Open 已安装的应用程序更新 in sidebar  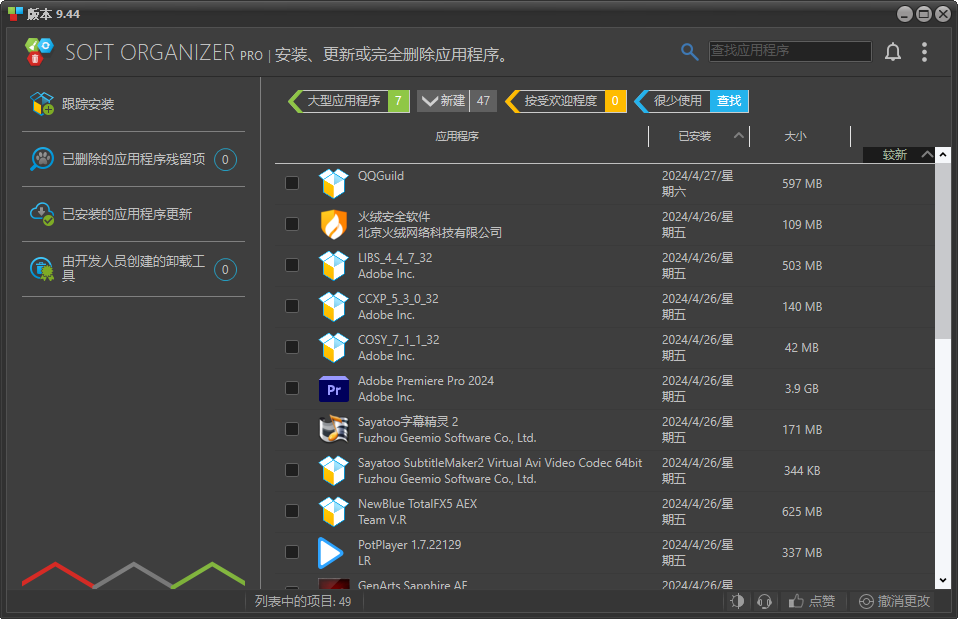(x=127, y=214)
